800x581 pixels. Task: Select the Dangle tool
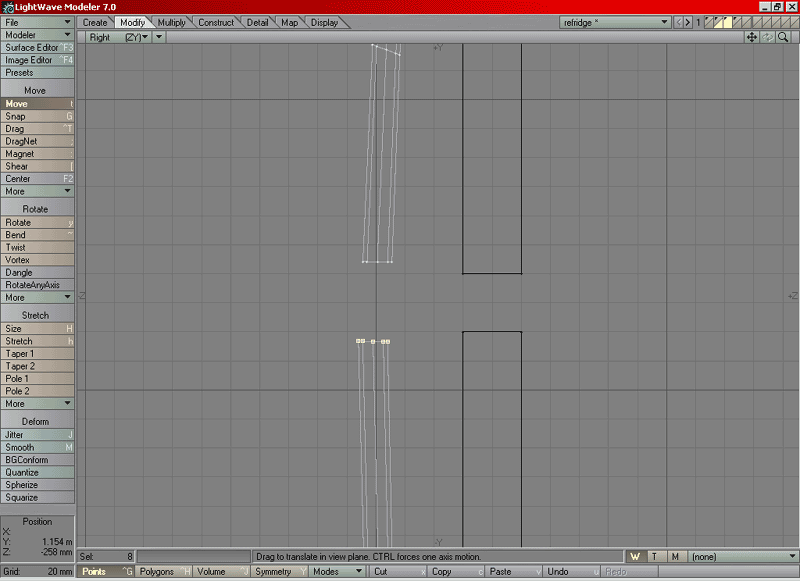click(x=37, y=272)
